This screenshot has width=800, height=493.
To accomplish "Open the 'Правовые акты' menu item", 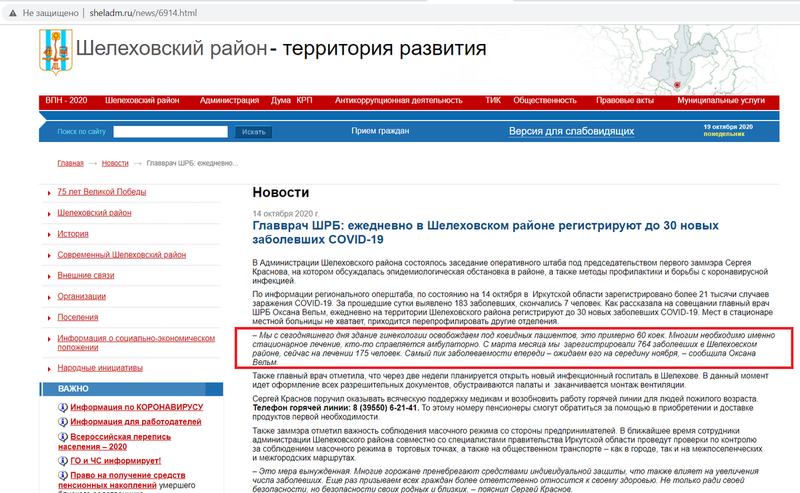I will click(625, 101).
